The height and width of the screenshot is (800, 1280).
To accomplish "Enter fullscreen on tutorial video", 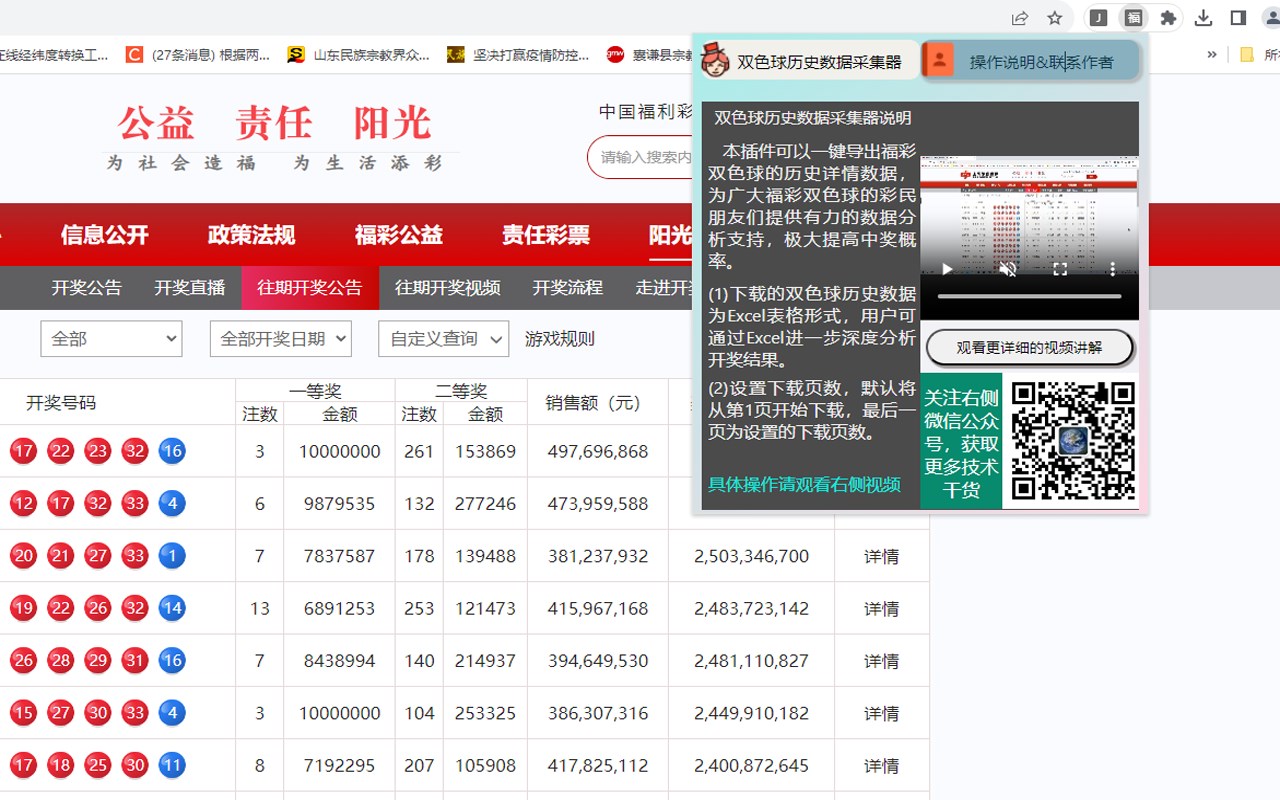I will [1060, 269].
